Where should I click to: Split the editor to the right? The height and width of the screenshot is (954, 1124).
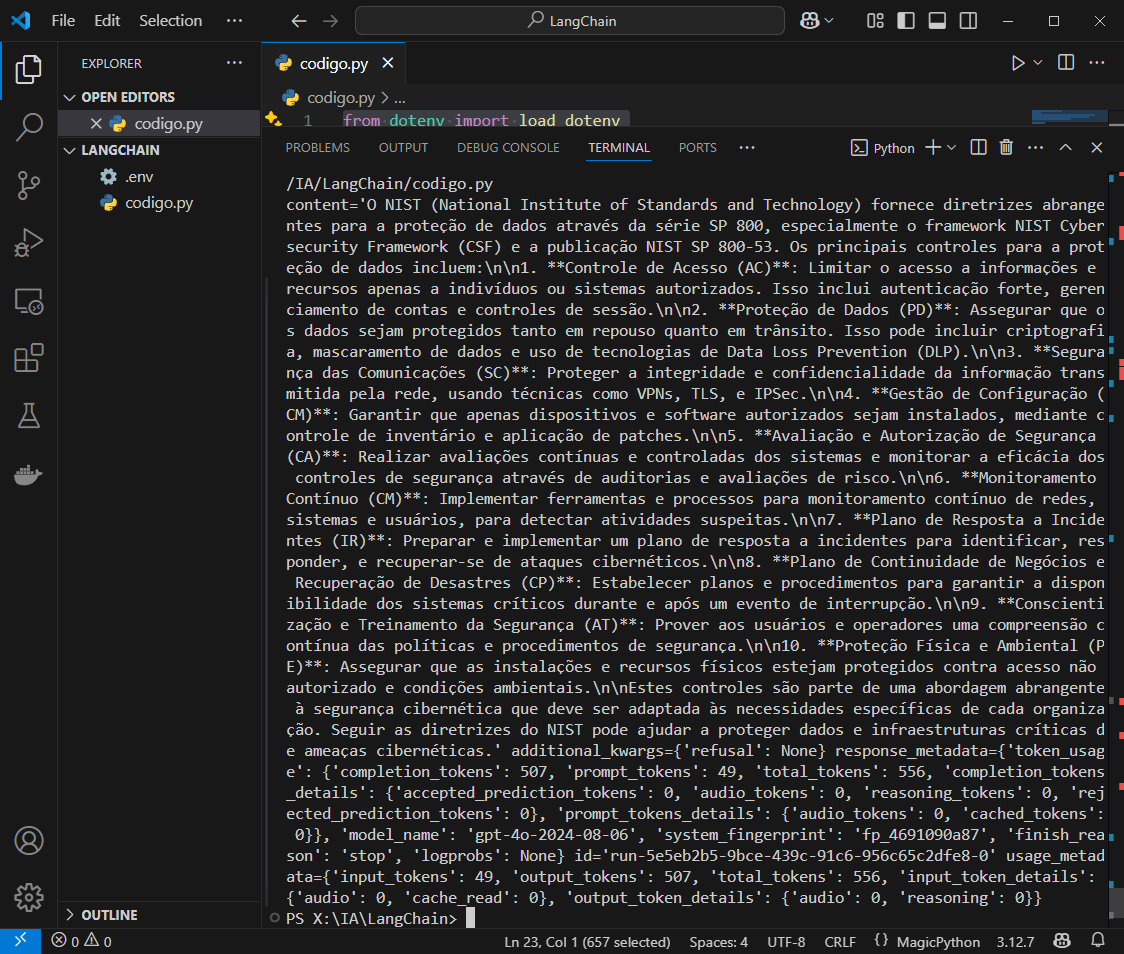1066,62
